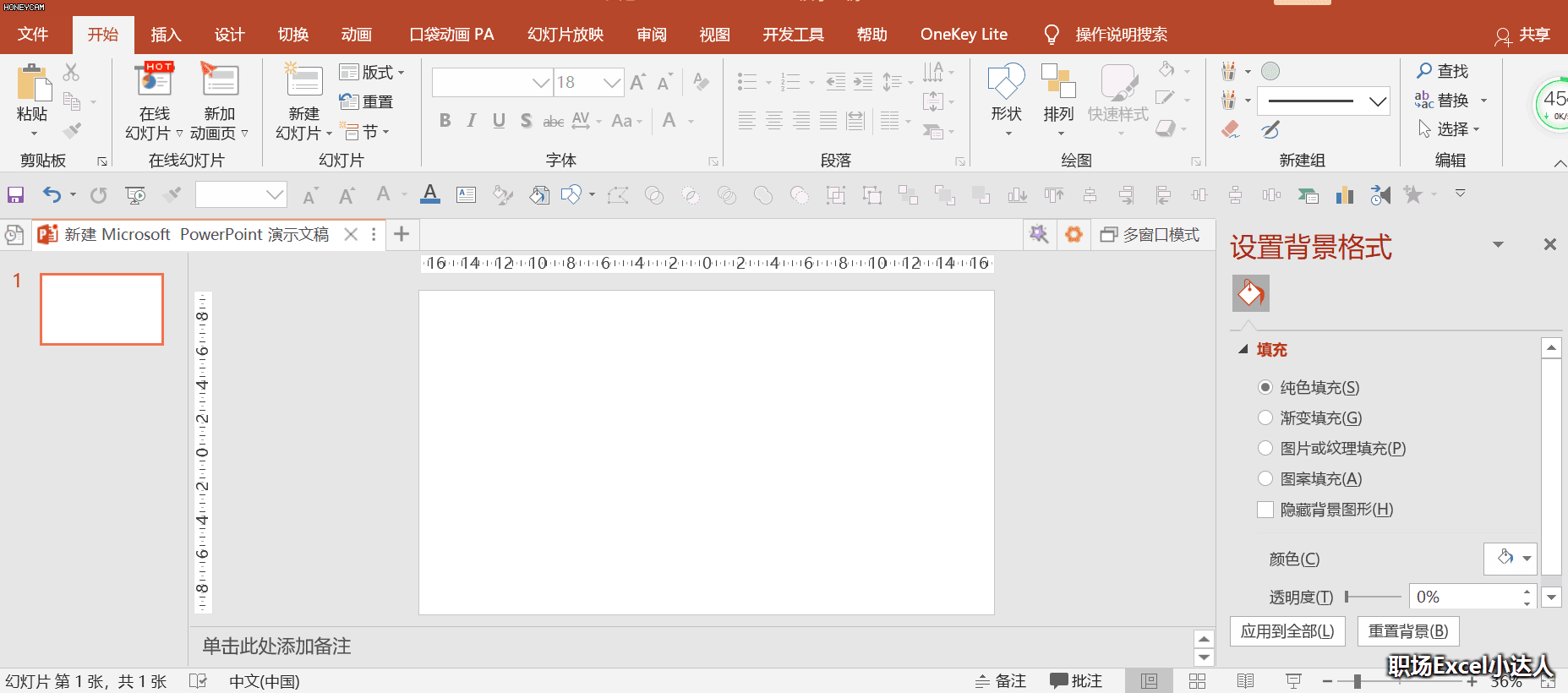1568x693 pixels.
Task: Click the Share (共享) button
Action: (x=1522, y=35)
